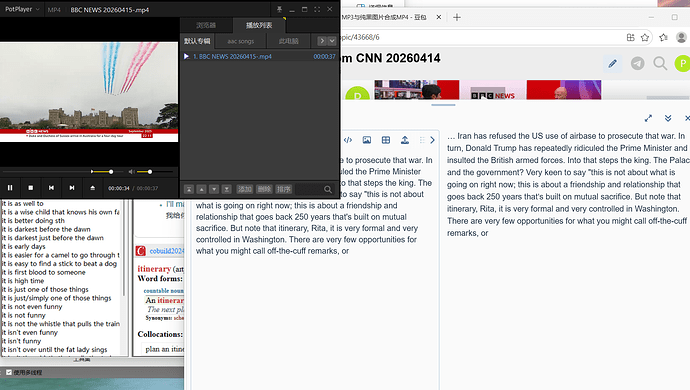Select the aac songs playlist tab
Viewport: 690px width, 390px height.
pyautogui.click(x=241, y=41)
